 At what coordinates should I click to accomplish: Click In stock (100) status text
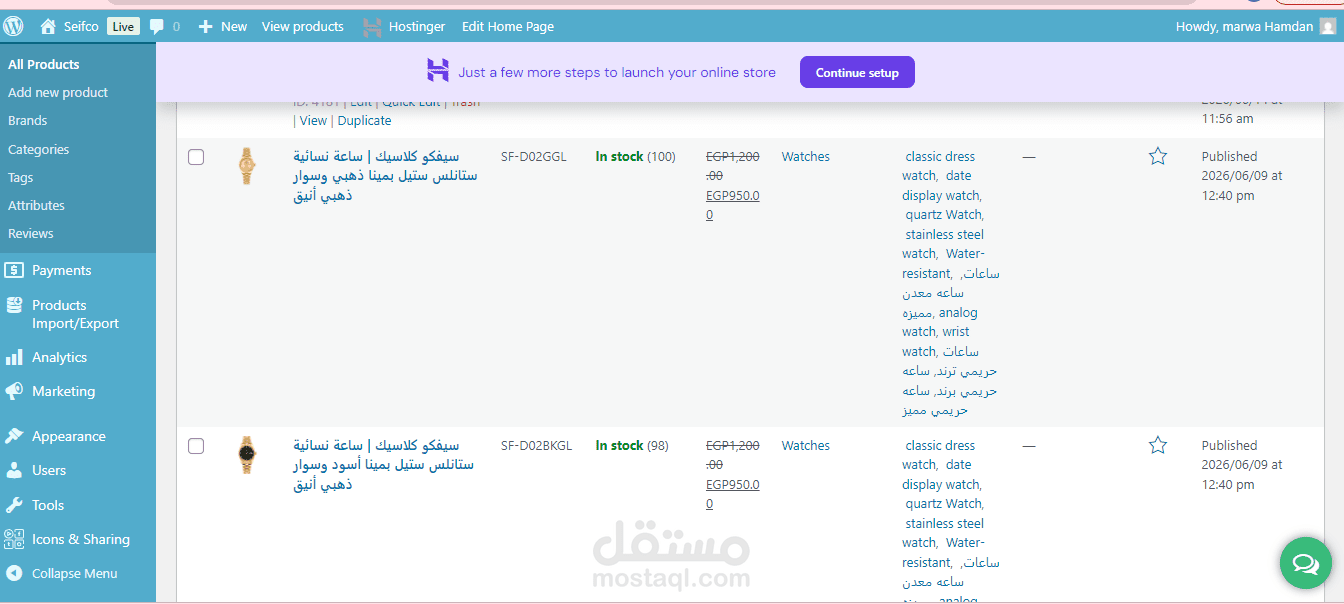(x=636, y=157)
